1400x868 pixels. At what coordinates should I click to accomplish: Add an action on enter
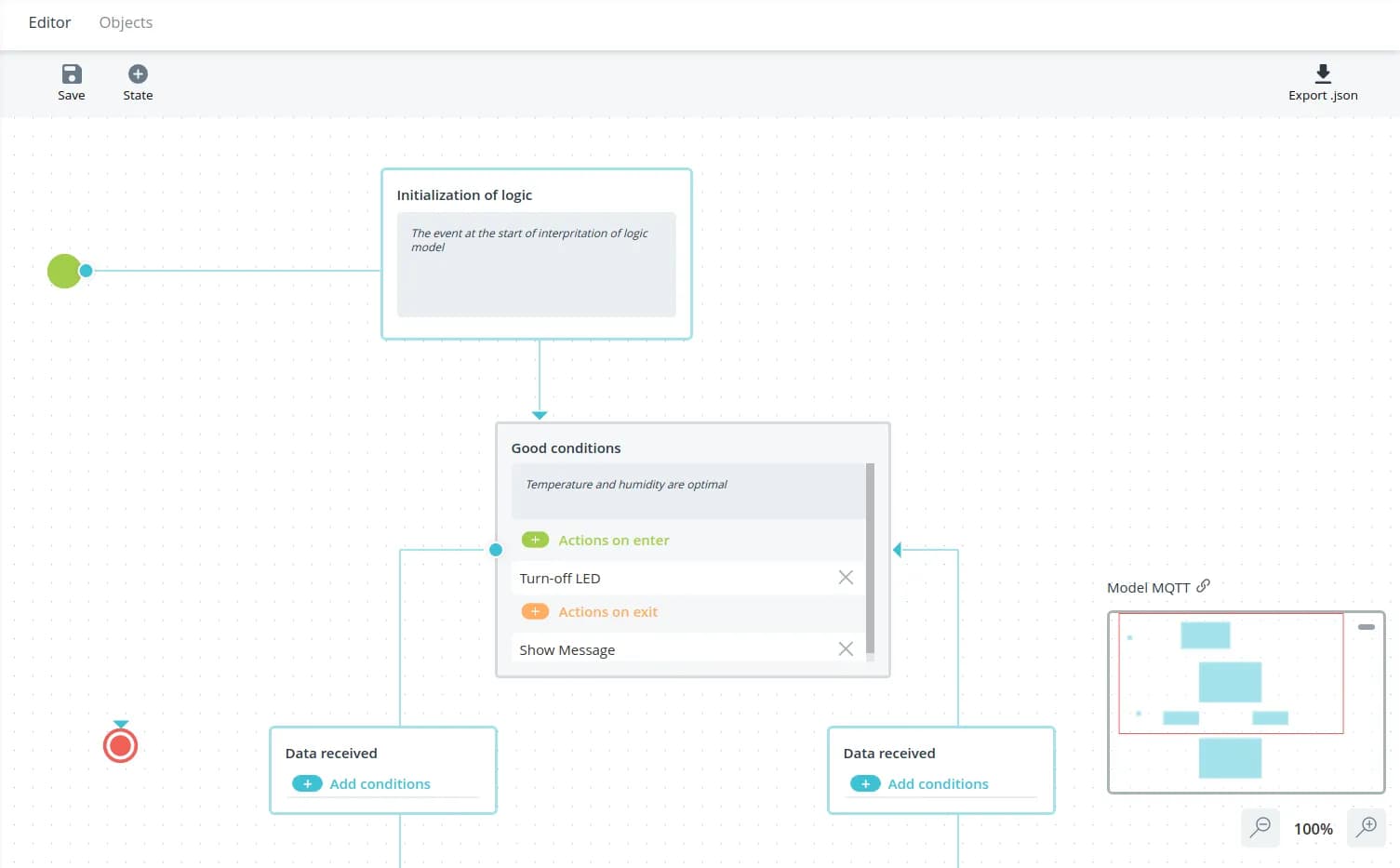535,541
